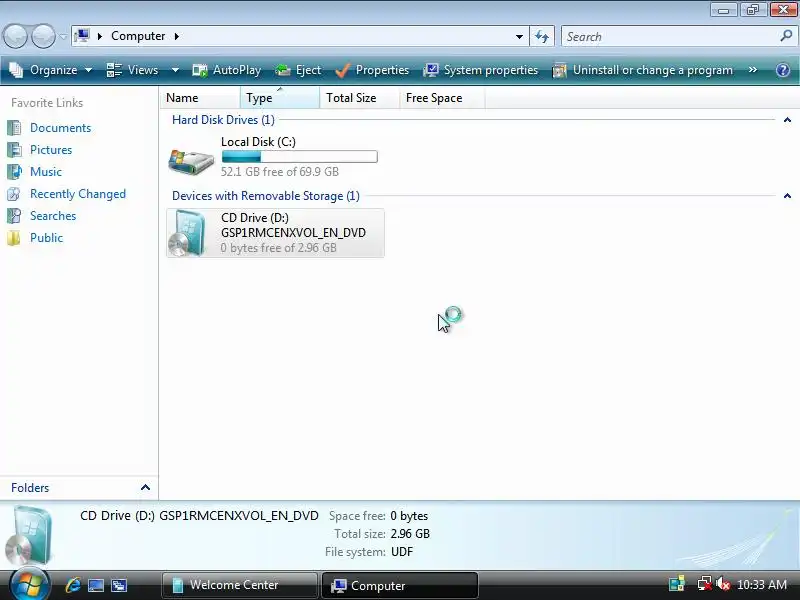Launch Internet Explorer from Quick Launch
Viewport: 800px width, 600px height.
(73, 585)
